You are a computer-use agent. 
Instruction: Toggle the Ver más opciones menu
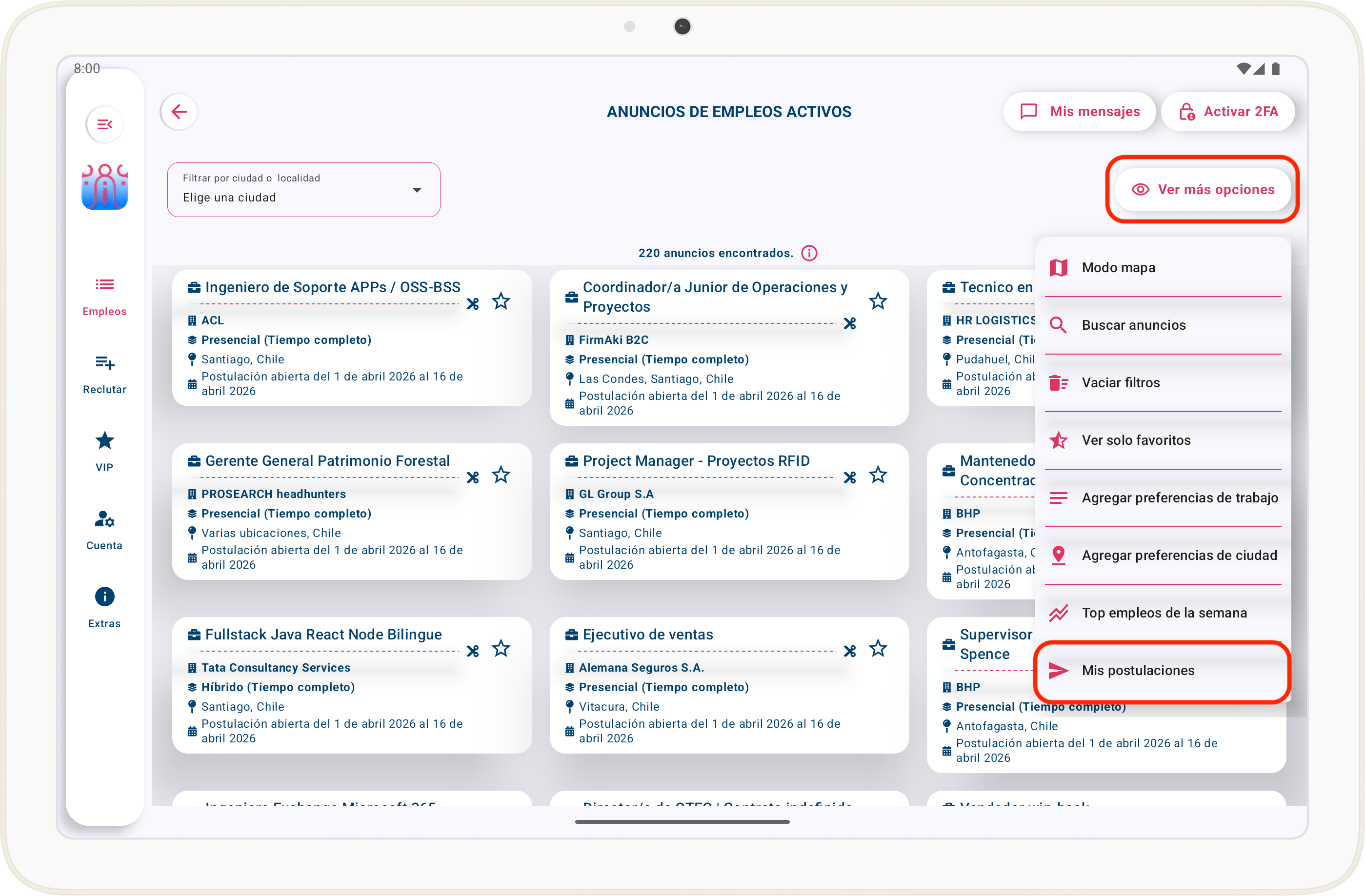1202,190
